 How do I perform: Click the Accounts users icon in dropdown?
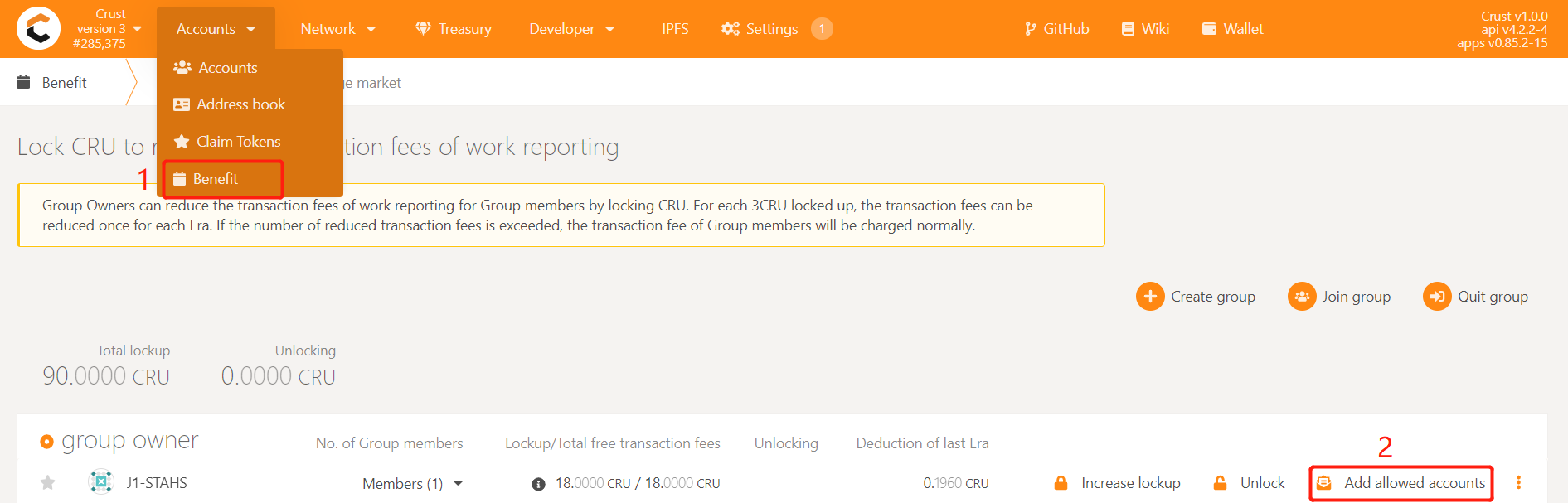coord(182,68)
